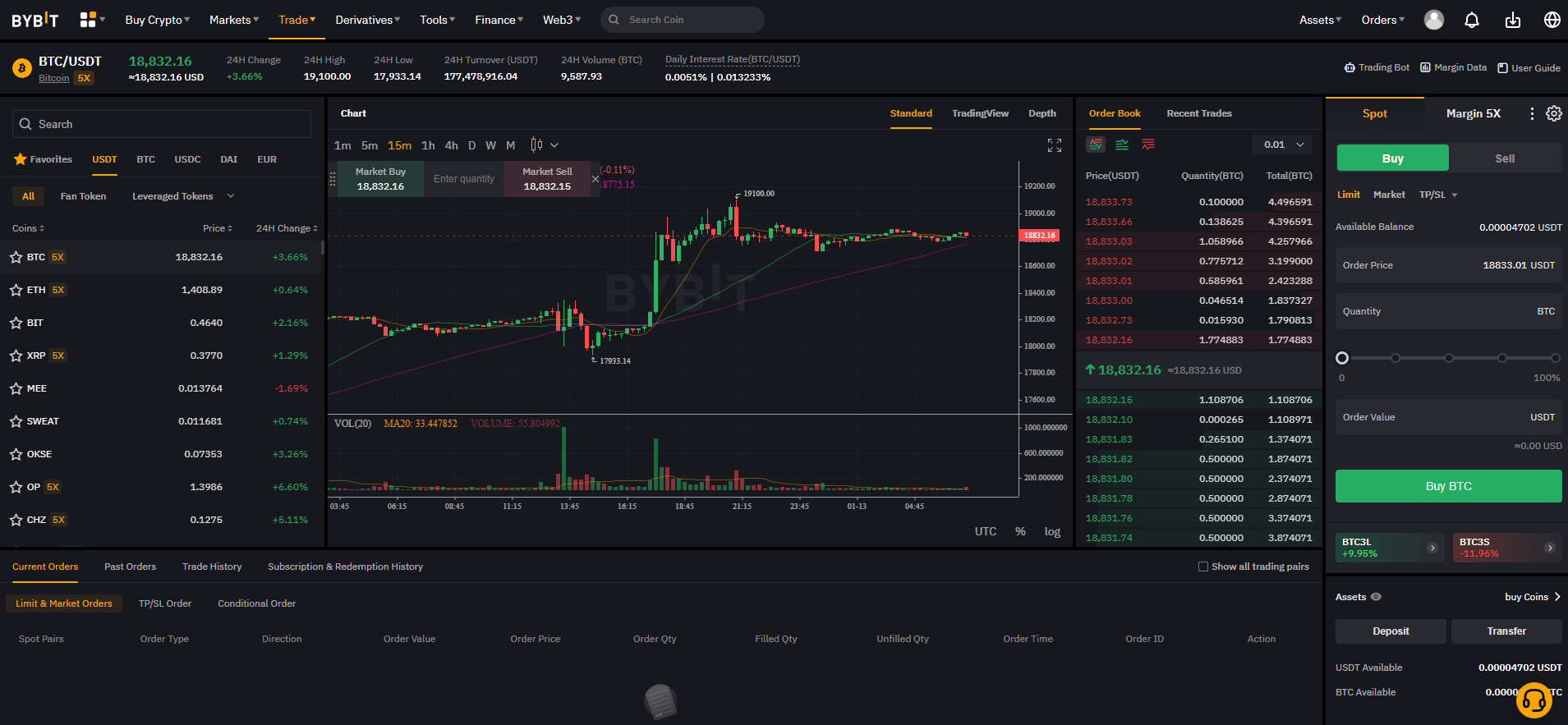This screenshot has width=1568, height=725.
Task: Click the user profile avatar
Action: click(1433, 20)
